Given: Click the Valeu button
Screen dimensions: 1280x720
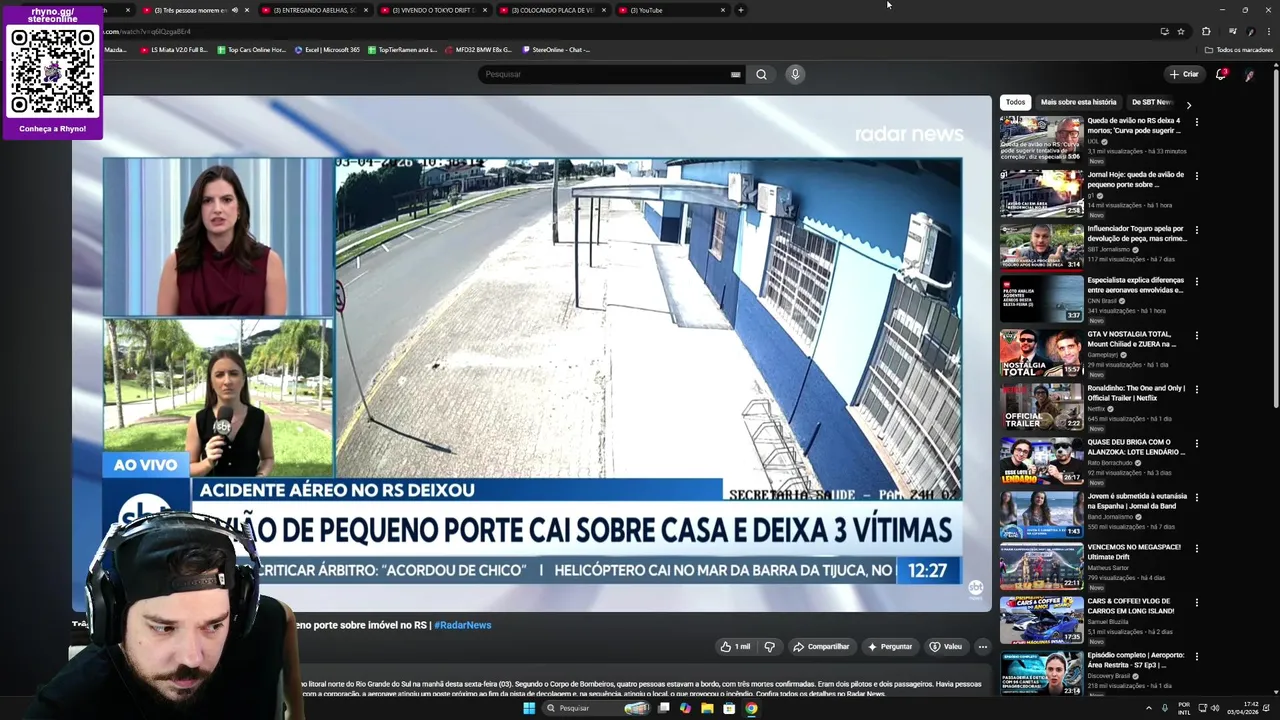Looking at the screenshot, I should point(945,647).
